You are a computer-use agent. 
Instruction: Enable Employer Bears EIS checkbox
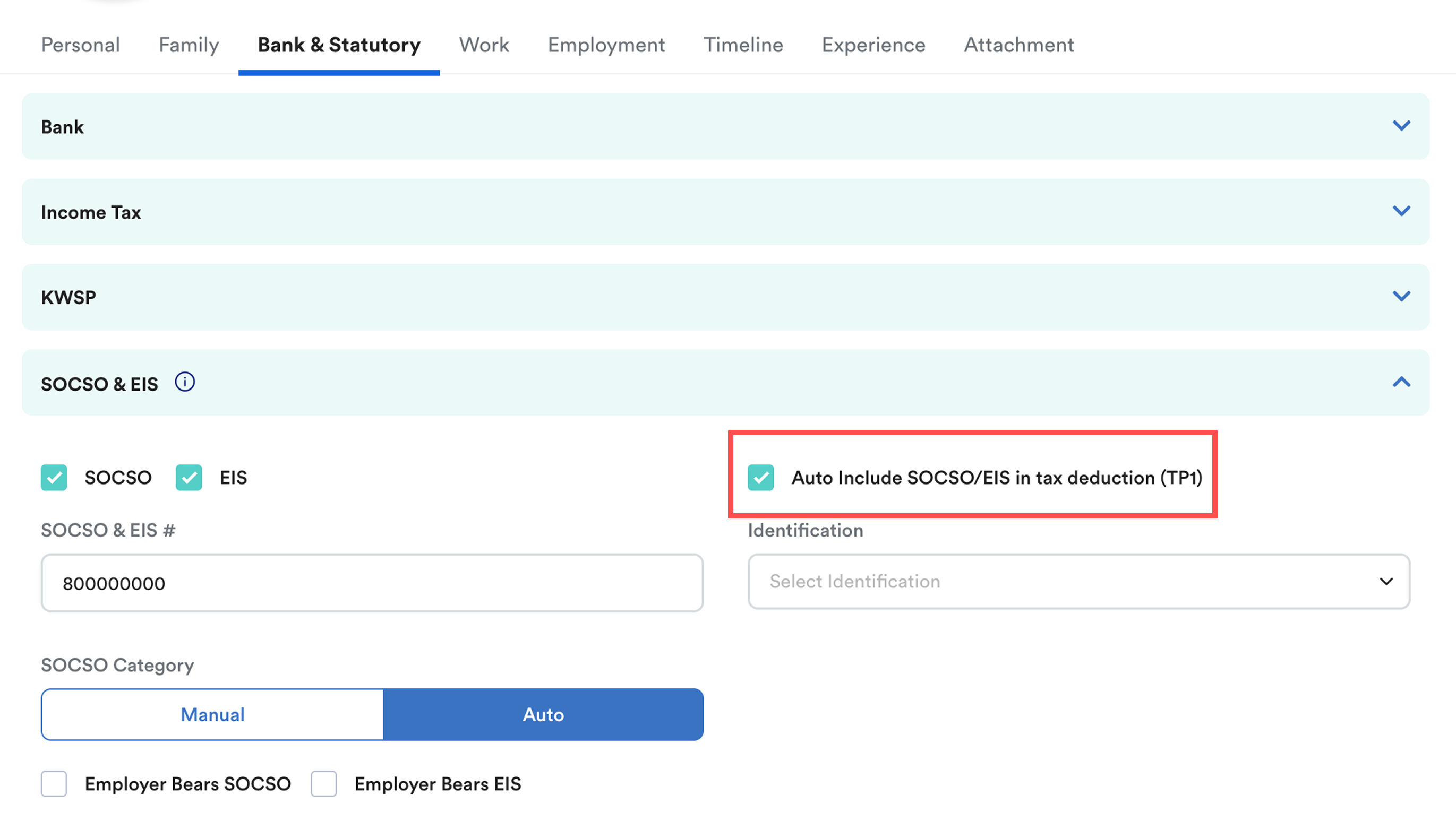(323, 783)
